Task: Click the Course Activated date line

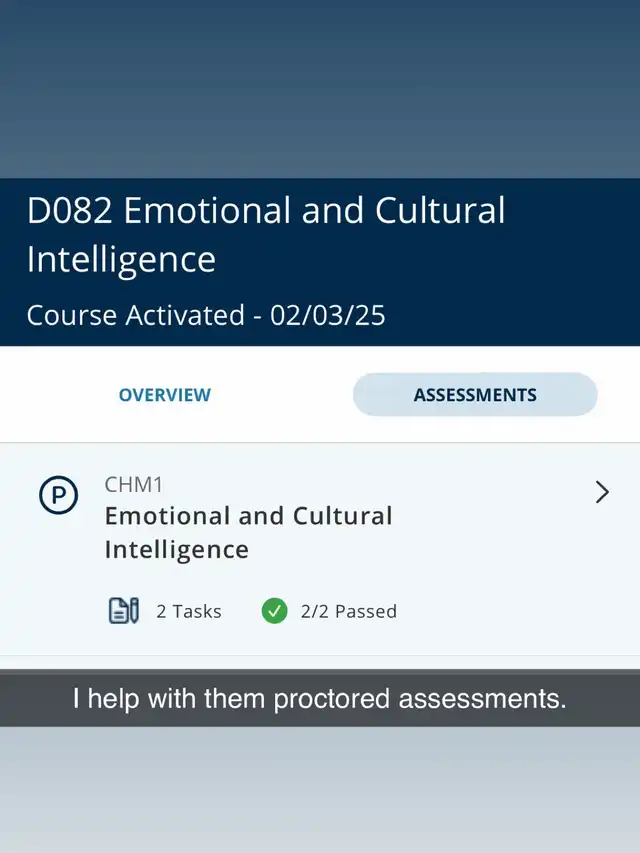Action: [x=206, y=315]
